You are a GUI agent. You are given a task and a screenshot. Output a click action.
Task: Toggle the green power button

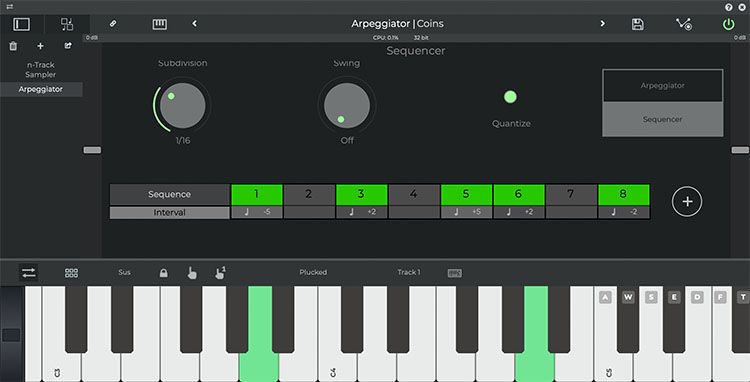[728, 24]
